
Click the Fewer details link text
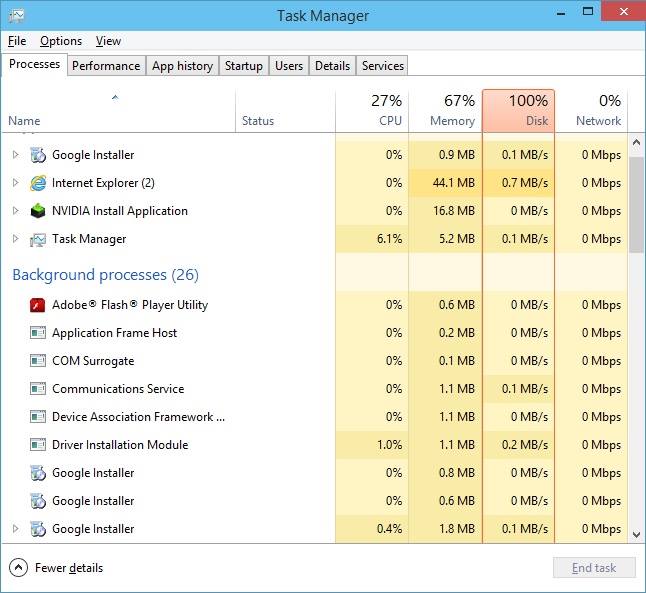(69, 568)
